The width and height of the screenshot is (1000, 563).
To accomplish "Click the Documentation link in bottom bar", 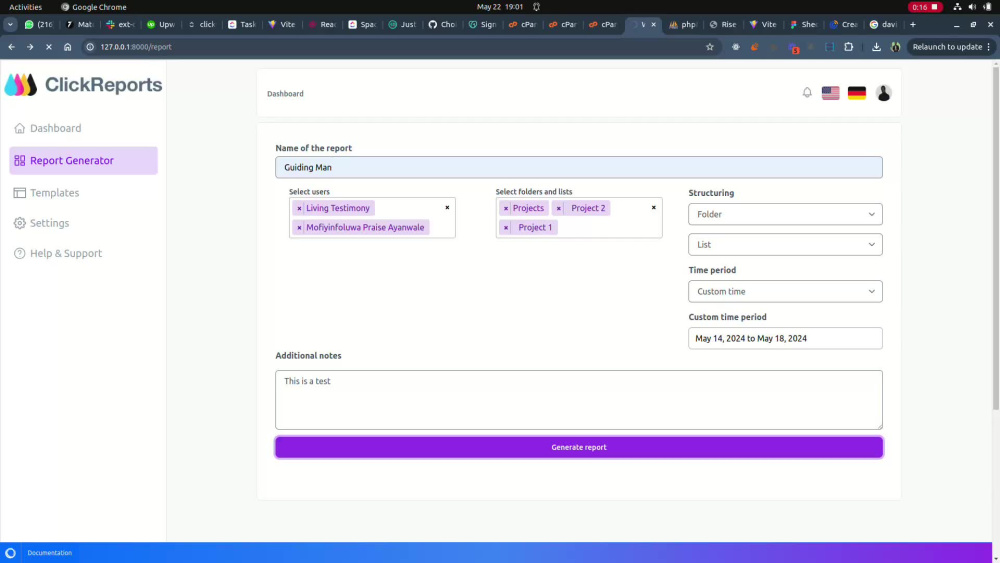I will pyautogui.click(x=50, y=553).
